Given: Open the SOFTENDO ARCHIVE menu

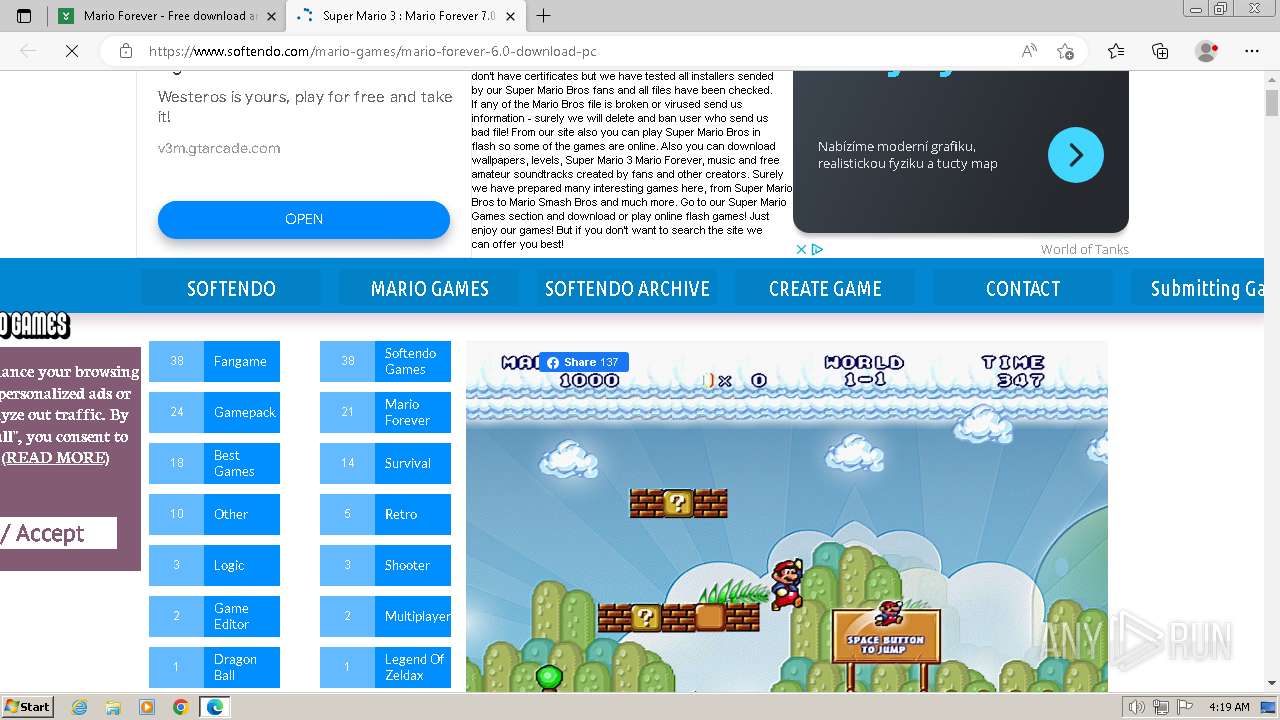Looking at the screenshot, I should click(627, 288).
